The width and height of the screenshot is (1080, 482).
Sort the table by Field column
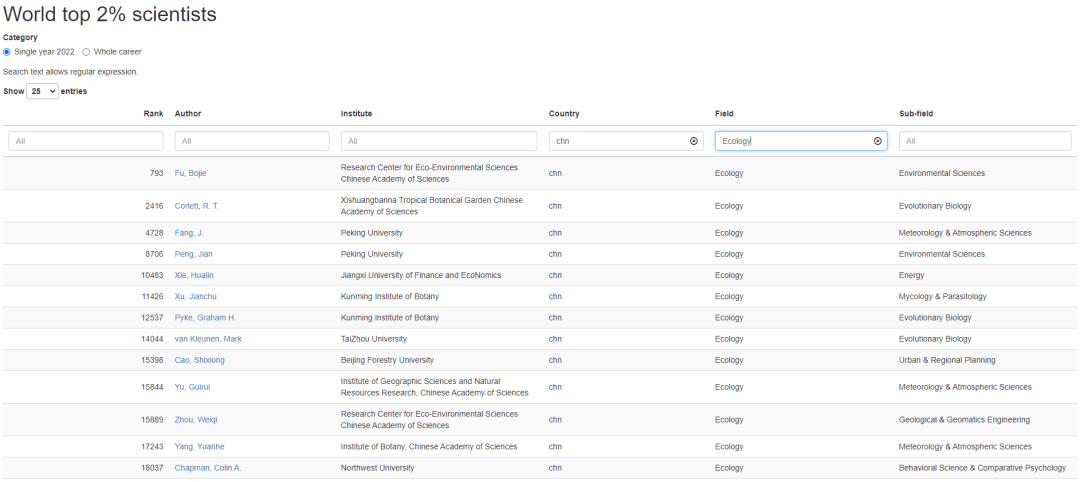(x=725, y=114)
